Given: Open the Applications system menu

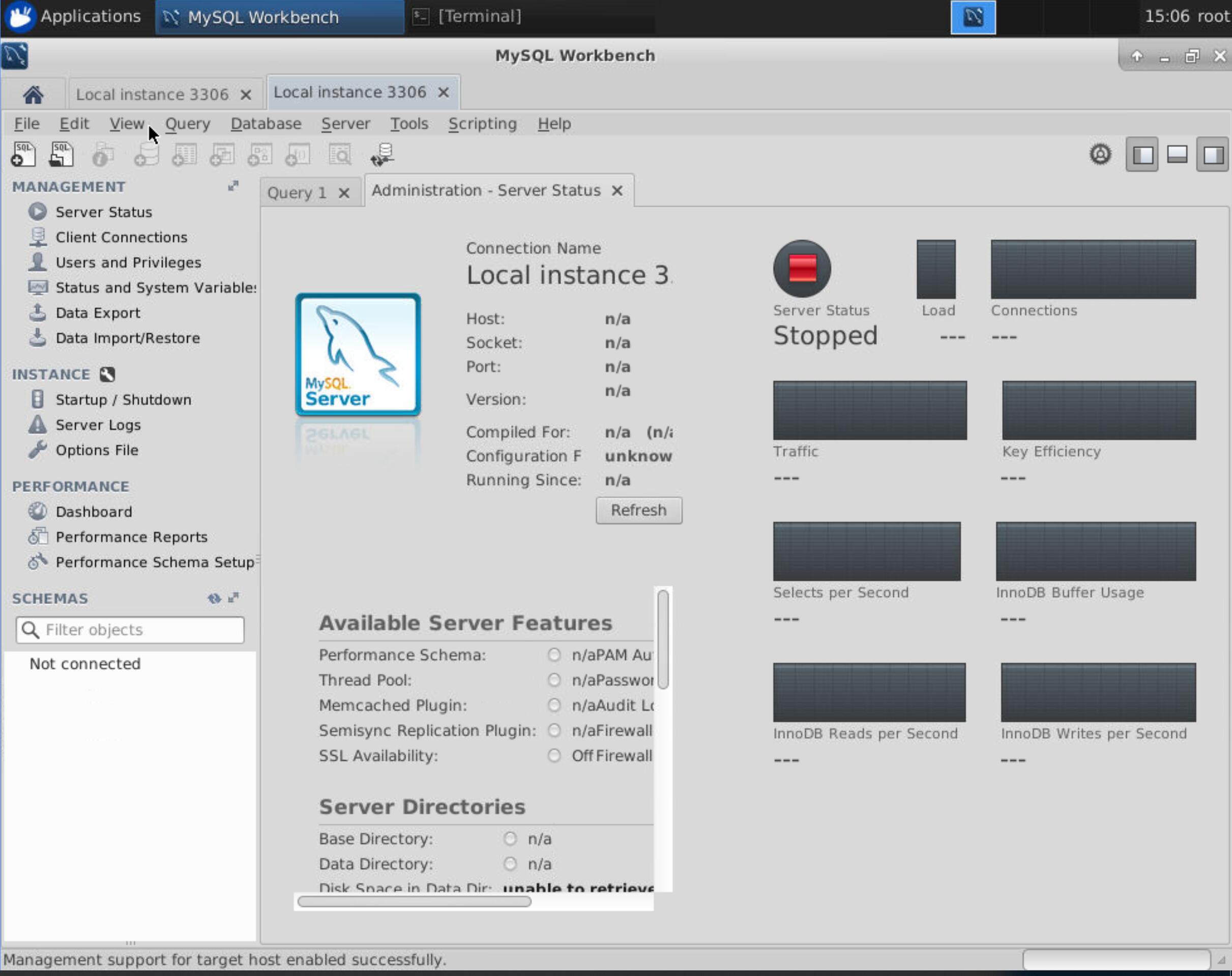Looking at the screenshot, I should [73, 17].
